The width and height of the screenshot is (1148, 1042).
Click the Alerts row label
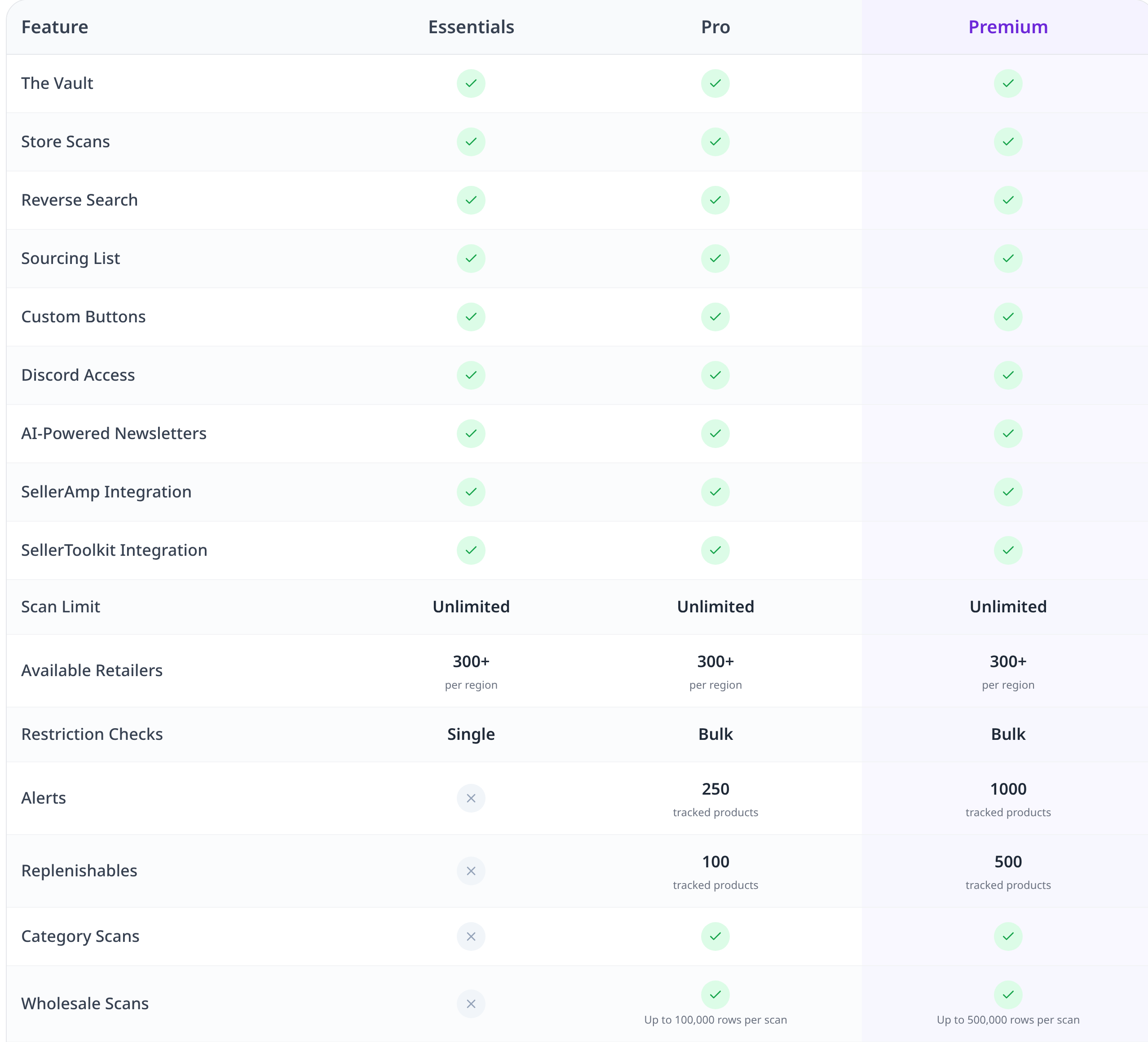[x=43, y=798]
